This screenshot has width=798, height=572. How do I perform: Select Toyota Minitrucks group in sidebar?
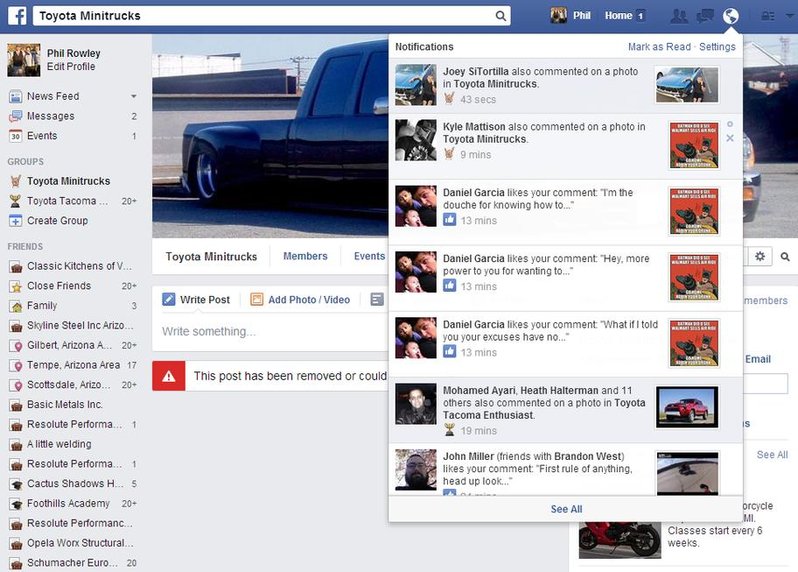(x=68, y=181)
